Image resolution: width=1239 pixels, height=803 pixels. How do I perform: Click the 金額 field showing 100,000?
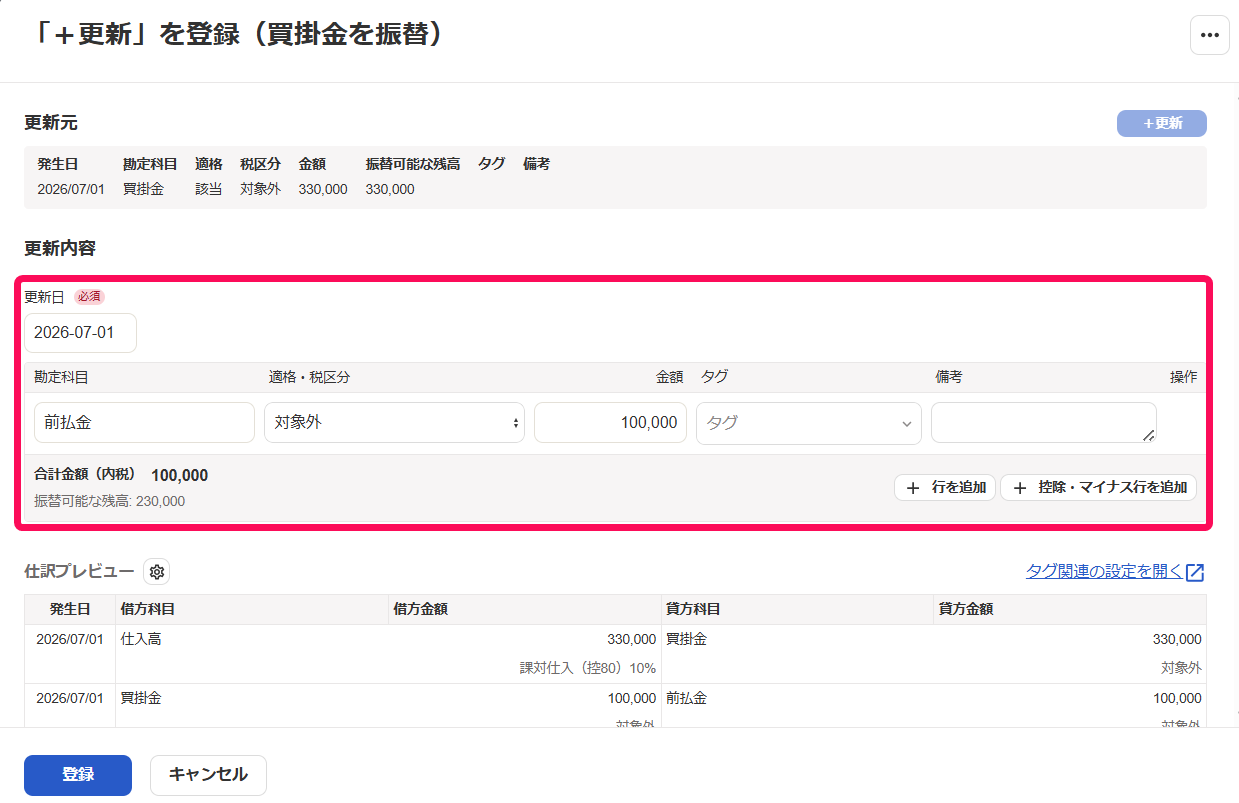610,423
